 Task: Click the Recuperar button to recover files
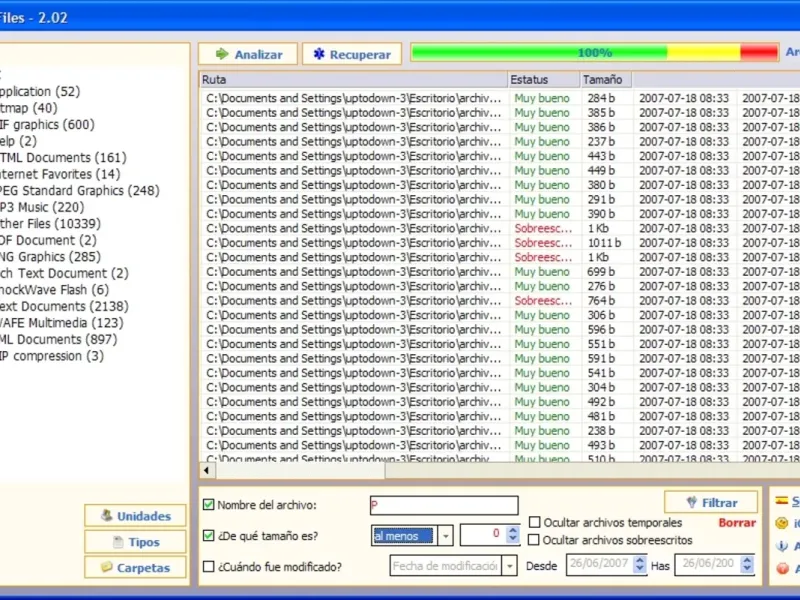point(352,54)
